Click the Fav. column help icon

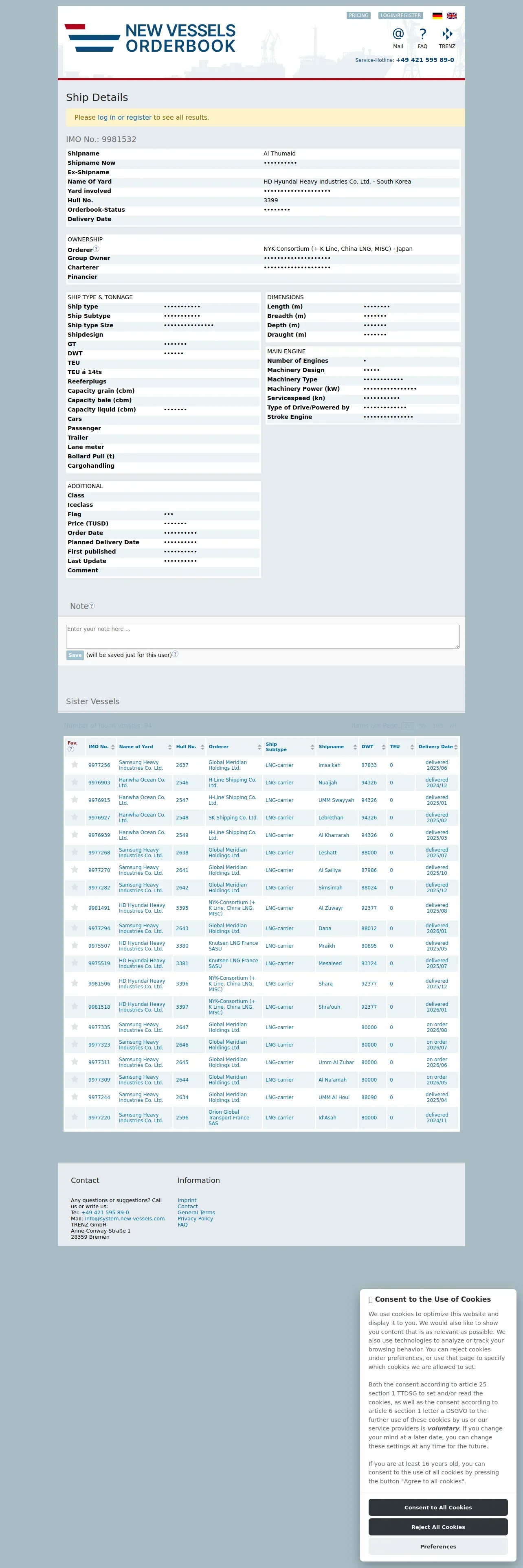point(70,749)
